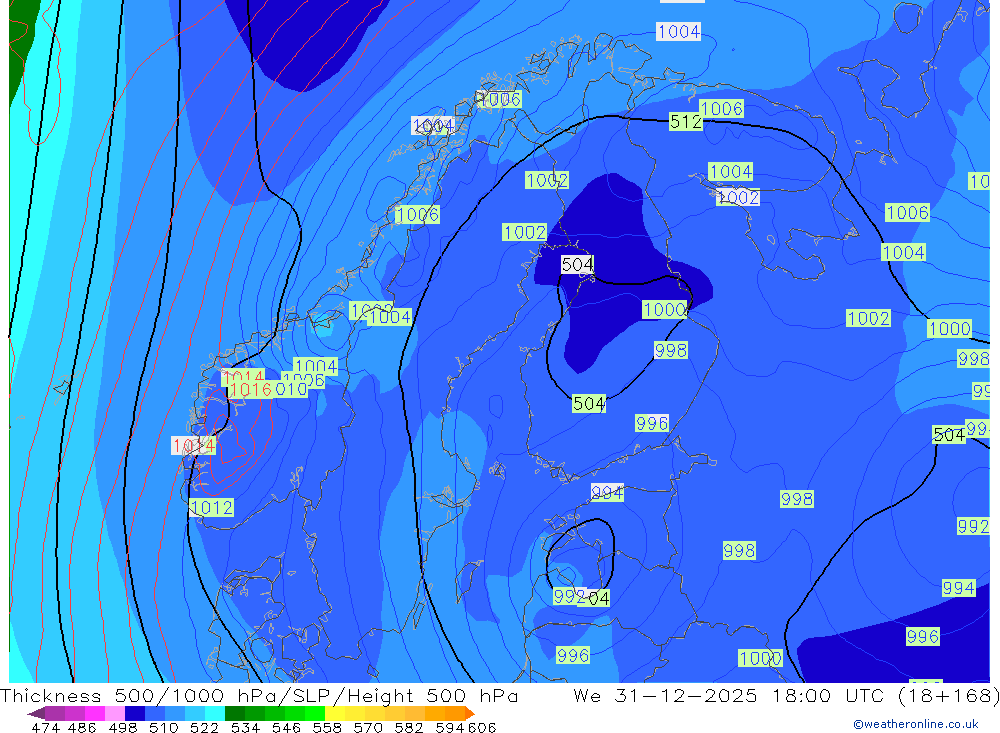Click the legend value 474
Image resolution: width=1000 pixels, height=733 pixels.
pos(46,728)
